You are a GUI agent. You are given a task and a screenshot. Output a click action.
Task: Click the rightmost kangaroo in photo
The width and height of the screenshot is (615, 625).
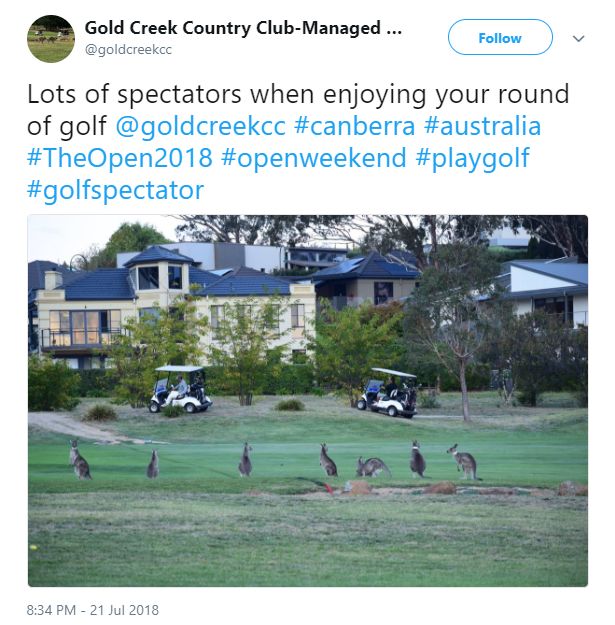[x=464, y=462]
